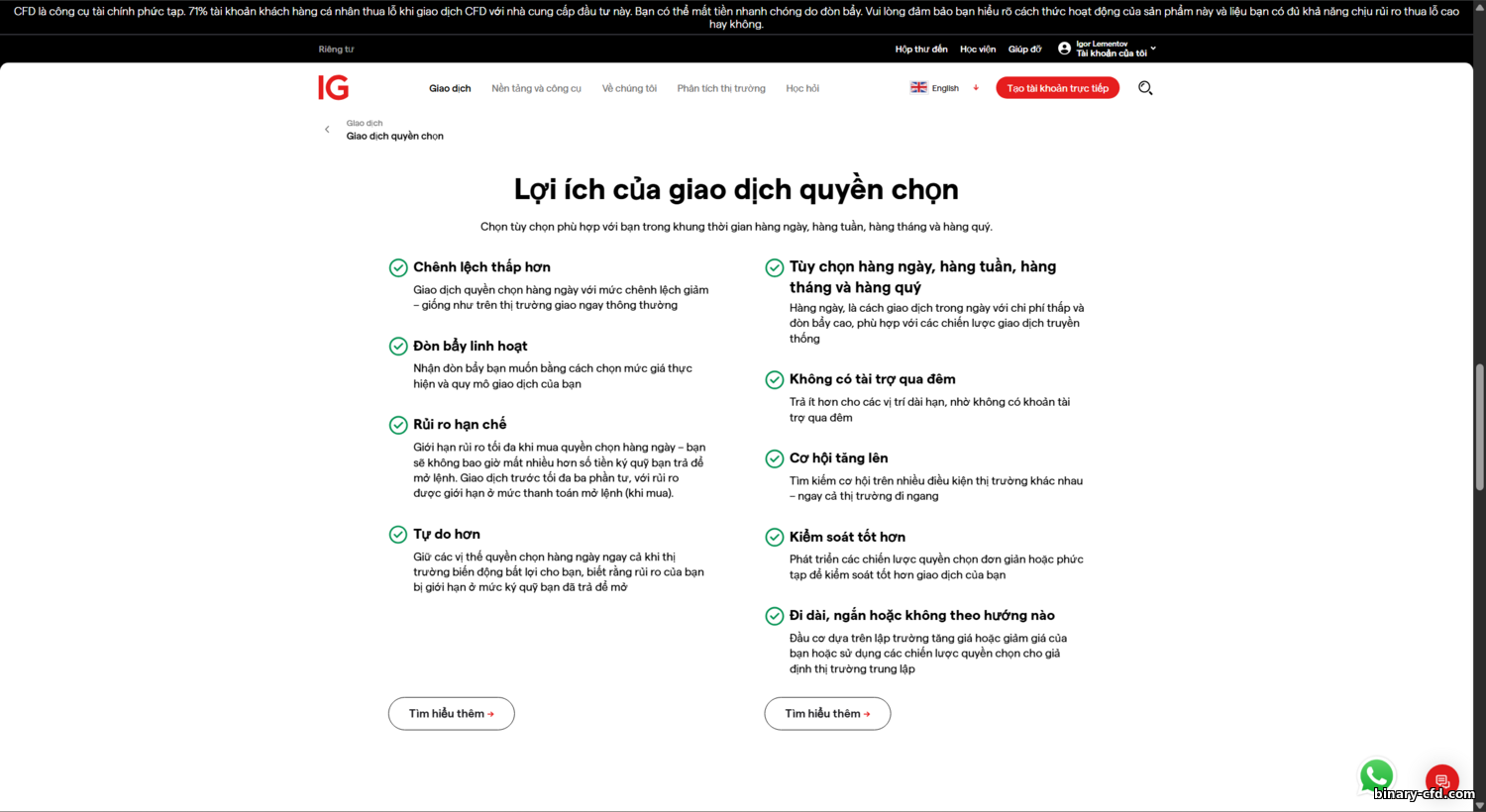
Task: Open the Giao dịch menu
Action: click(450, 88)
